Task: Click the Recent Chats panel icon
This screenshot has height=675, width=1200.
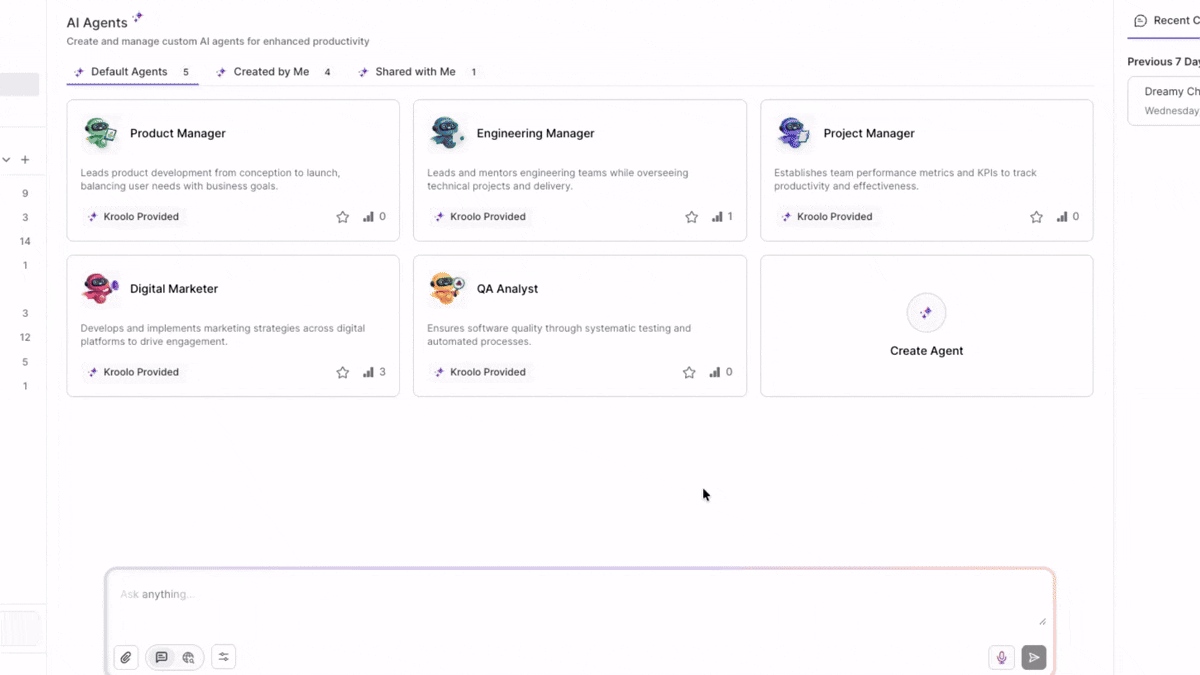Action: click(1139, 20)
